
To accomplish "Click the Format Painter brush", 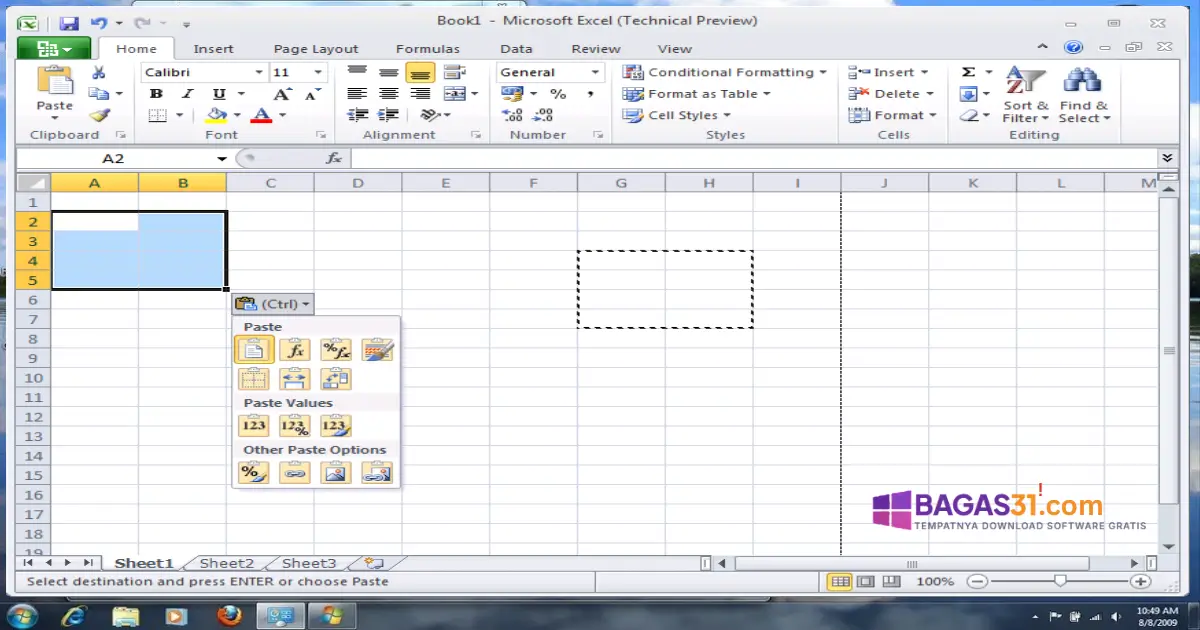I will click(98, 116).
